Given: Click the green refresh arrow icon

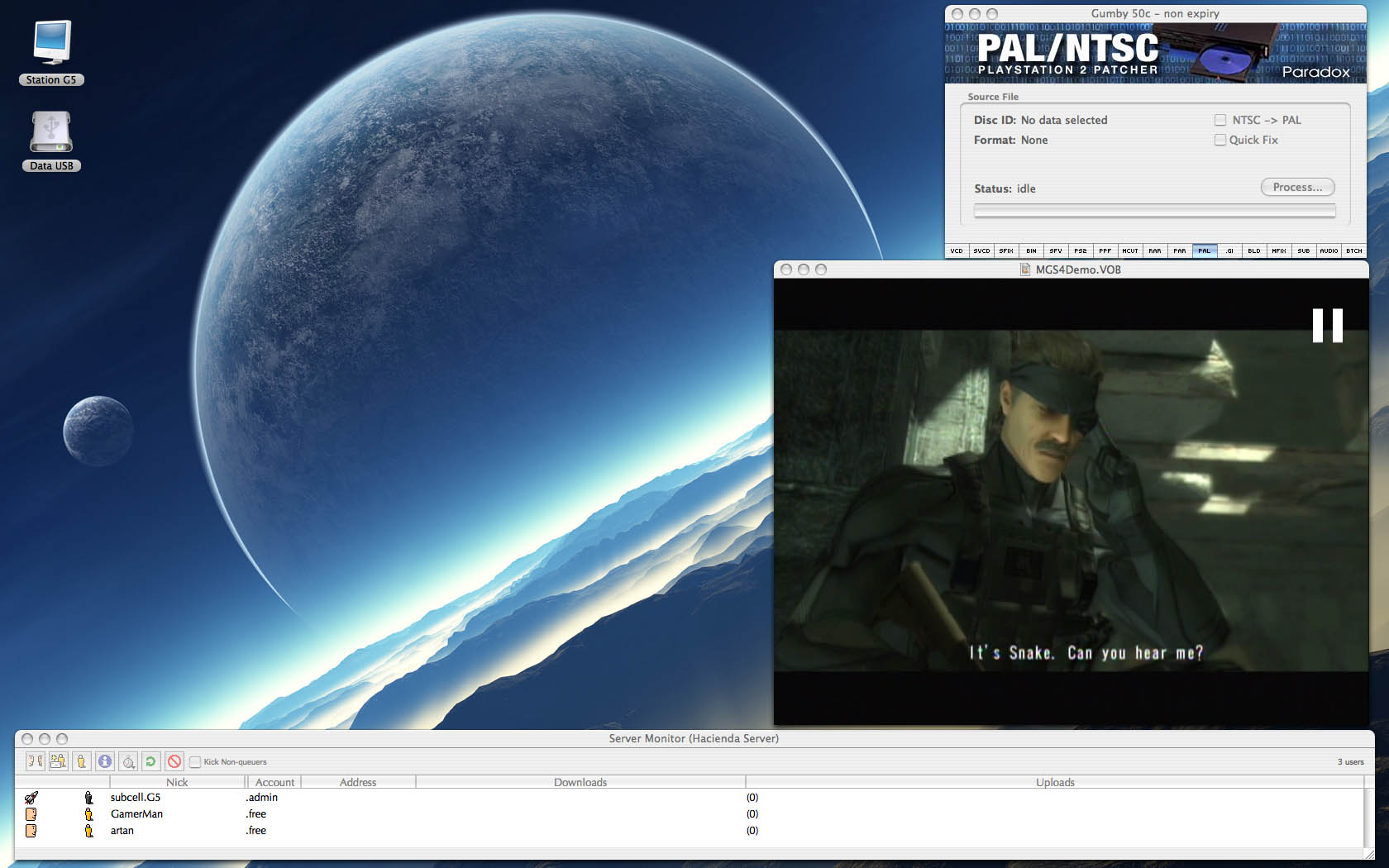Looking at the screenshot, I should 150,761.
